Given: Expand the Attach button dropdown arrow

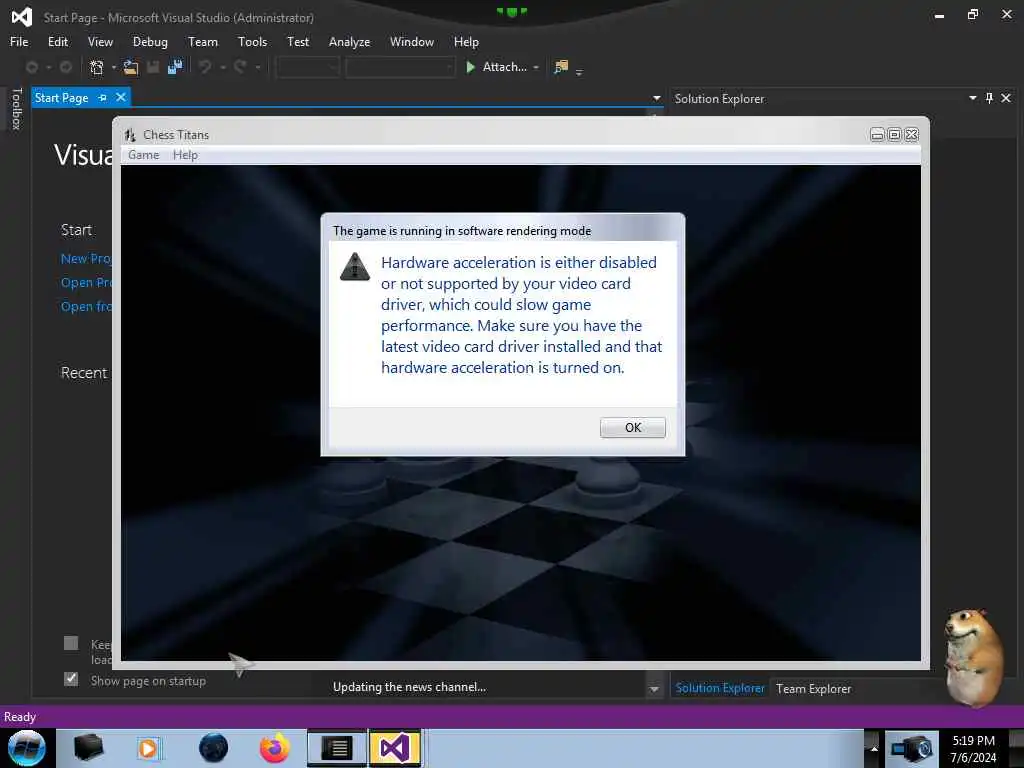Looking at the screenshot, I should 536,67.
